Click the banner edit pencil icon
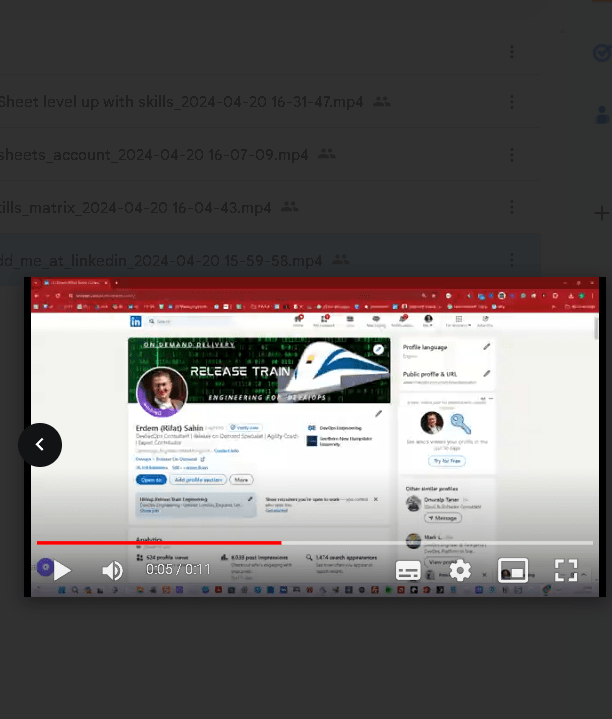612x719 pixels. [378, 349]
